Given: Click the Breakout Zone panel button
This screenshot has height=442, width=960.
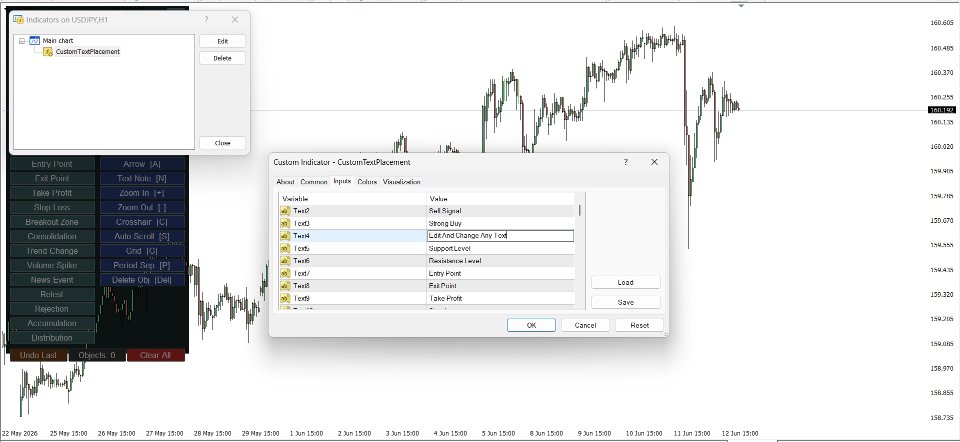Looking at the screenshot, I should 52,222.
